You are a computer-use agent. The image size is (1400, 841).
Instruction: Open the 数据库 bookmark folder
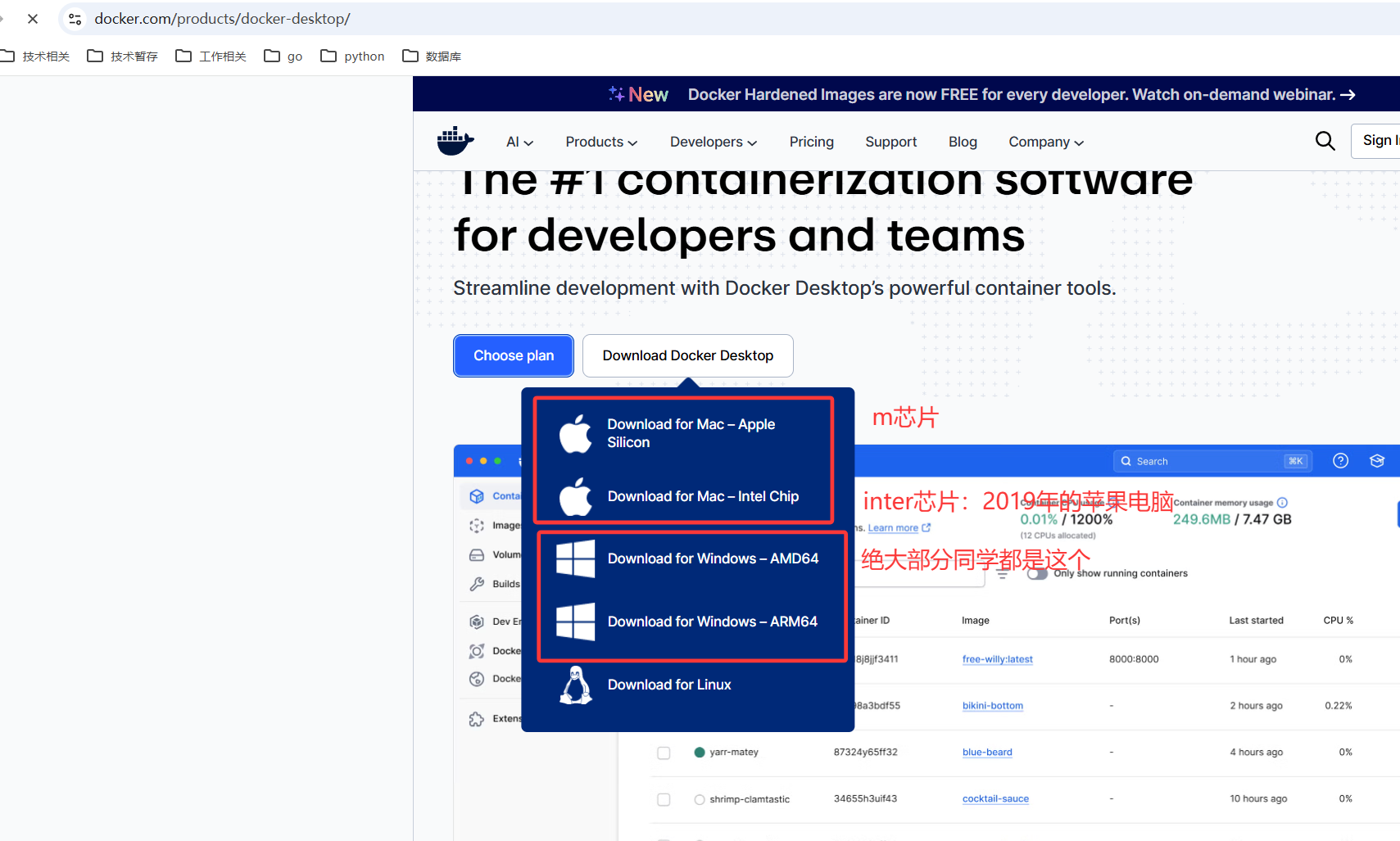click(432, 56)
